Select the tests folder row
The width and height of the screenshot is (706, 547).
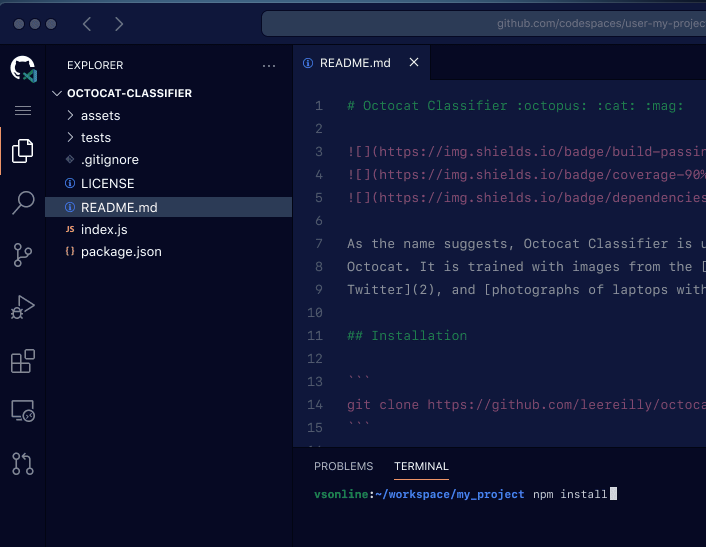click(168, 137)
